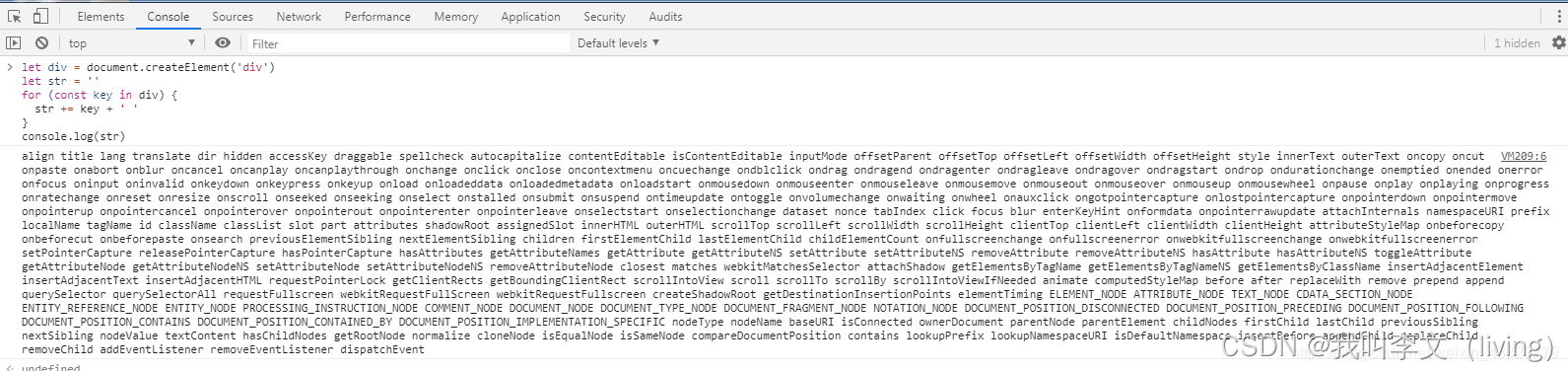Switch to the Audits tab
Screen dimensions: 1568x371
[x=665, y=17]
